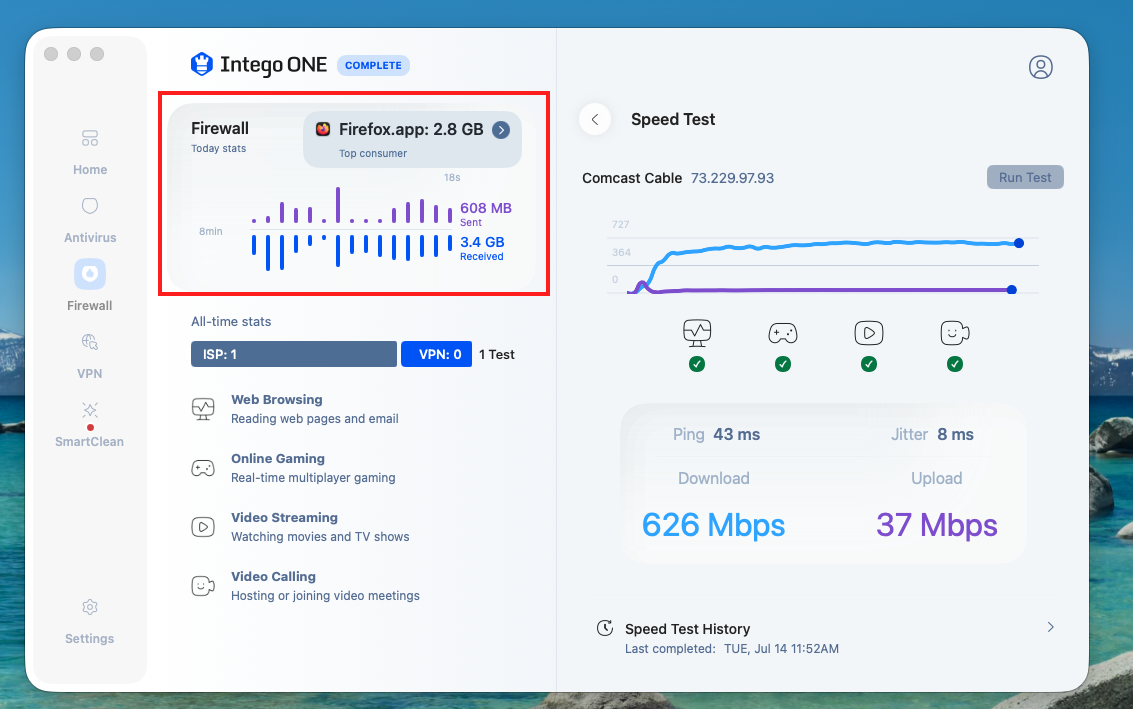Click the Speed Test heading

(x=673, y=119)
